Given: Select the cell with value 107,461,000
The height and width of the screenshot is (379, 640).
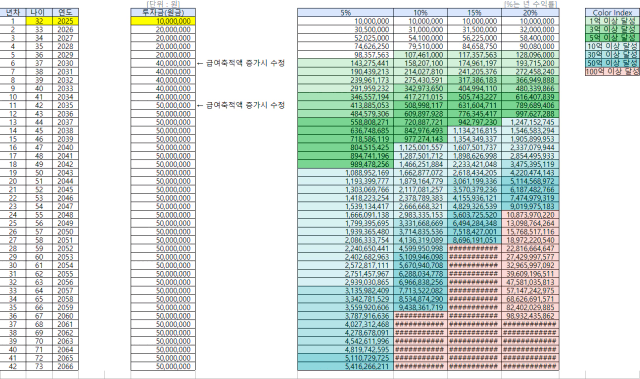Looking at the screenshot, I should pyautogui.click(x=420, y=55).
